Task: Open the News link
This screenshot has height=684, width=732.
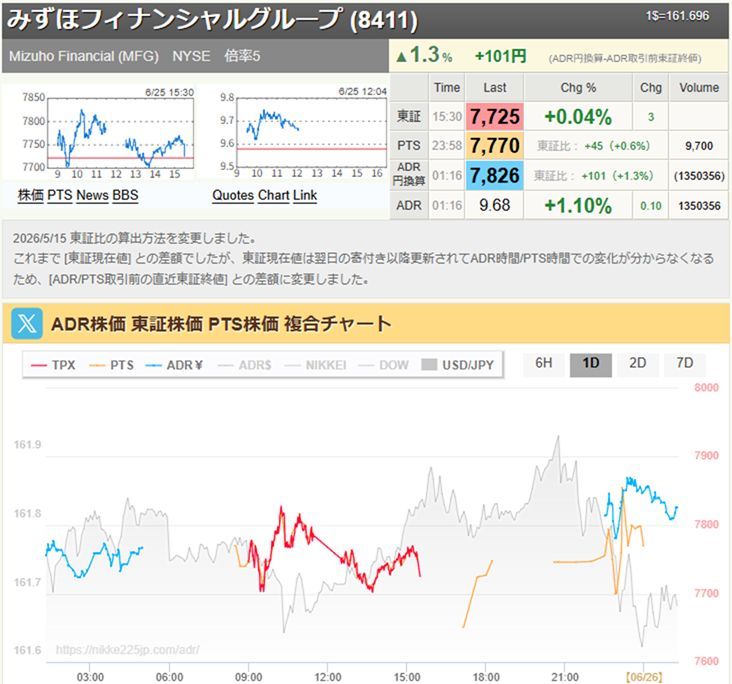Action: point(92,195)
